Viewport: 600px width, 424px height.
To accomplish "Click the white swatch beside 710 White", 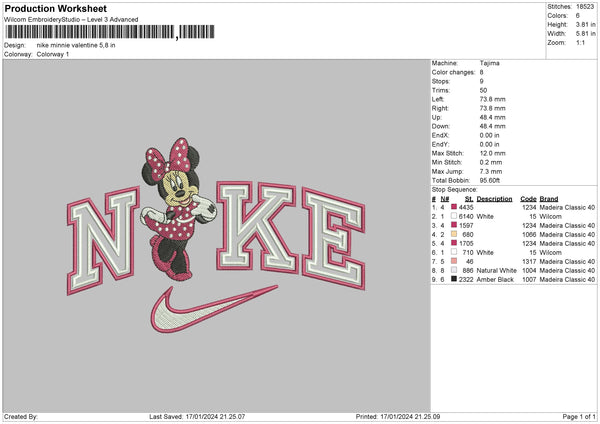I will tap(454, 252).
